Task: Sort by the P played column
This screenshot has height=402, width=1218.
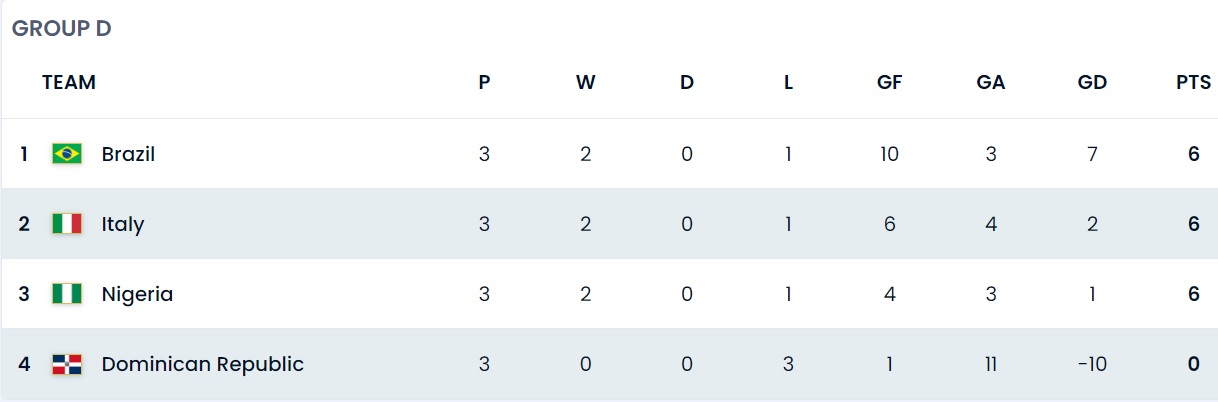Action: tap(484, 83)
